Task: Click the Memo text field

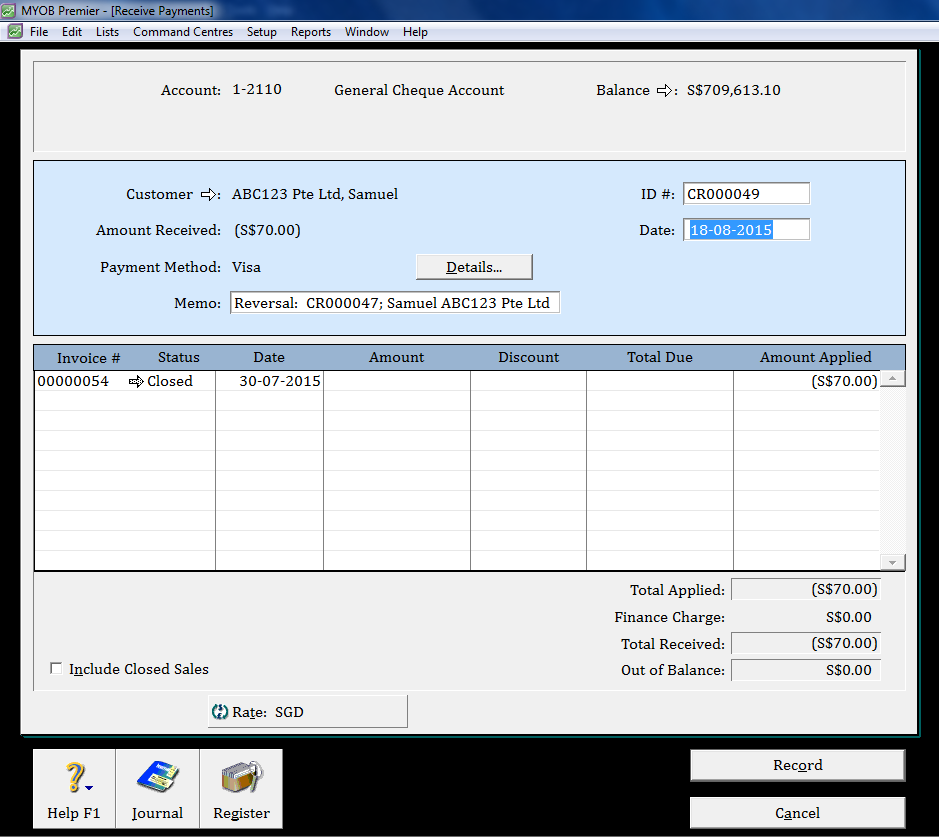Action: pyautogui.click(x=394, y=302)
